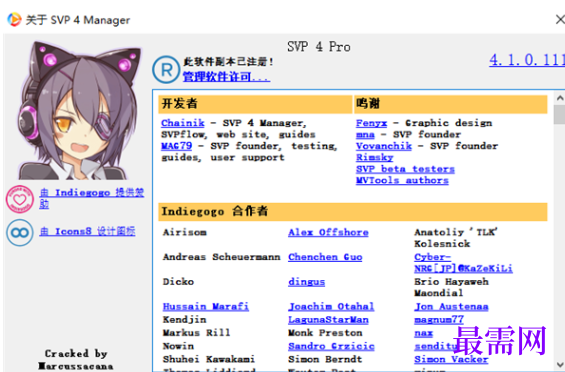Click the anime cat-ear mascot image
Viewport: 565px width, 372px height.
pos(79,110)
